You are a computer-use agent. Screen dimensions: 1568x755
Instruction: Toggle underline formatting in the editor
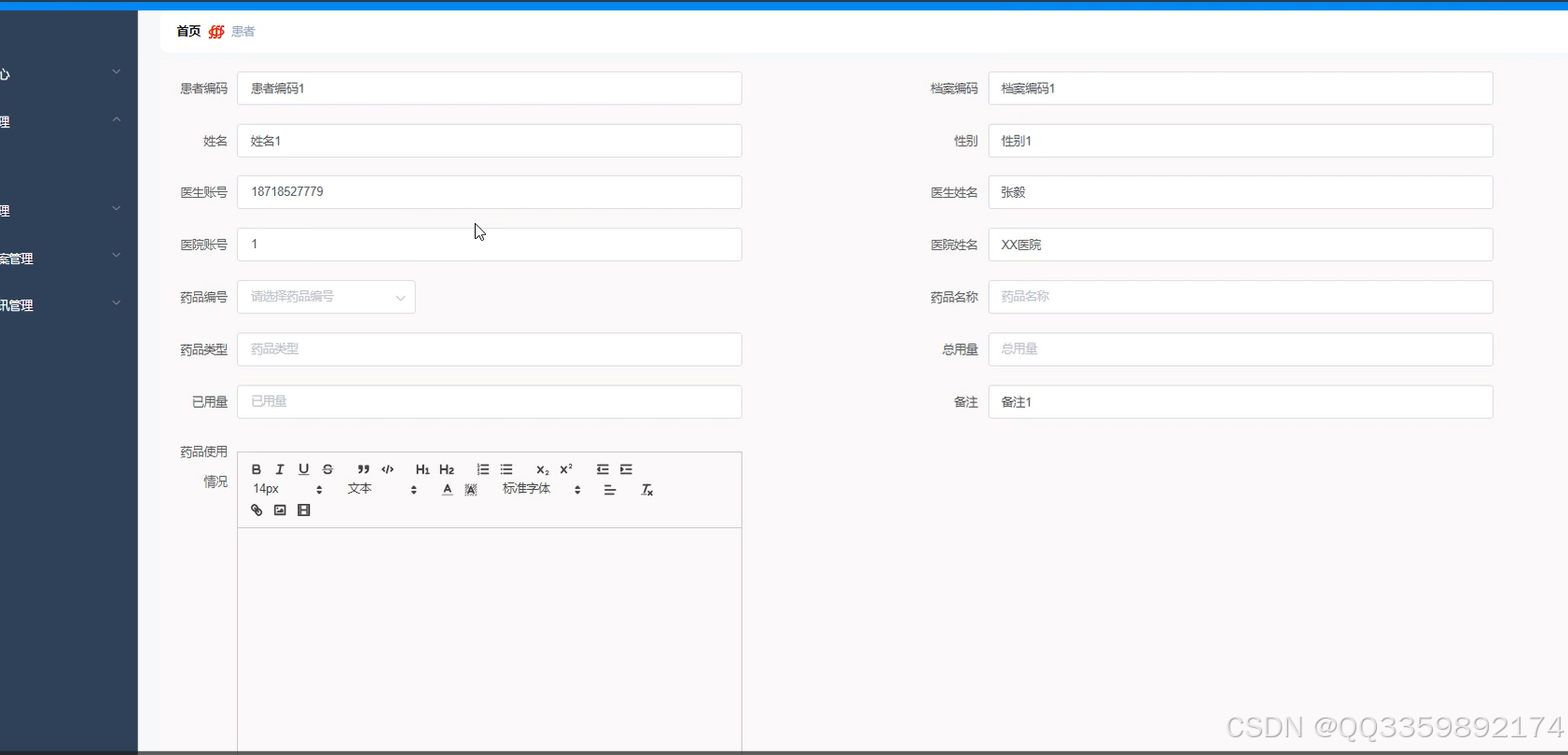(303, 469)
